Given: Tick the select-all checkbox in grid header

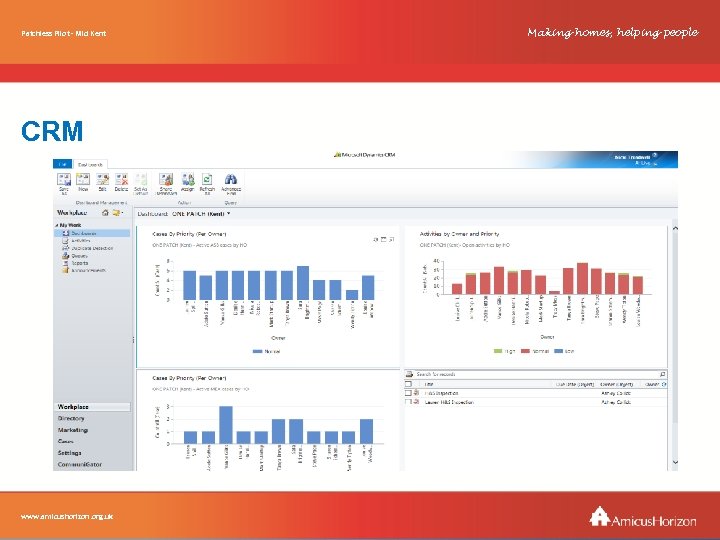Looking at the screenshot, I should pyautogui.click(x=408, y=384).
